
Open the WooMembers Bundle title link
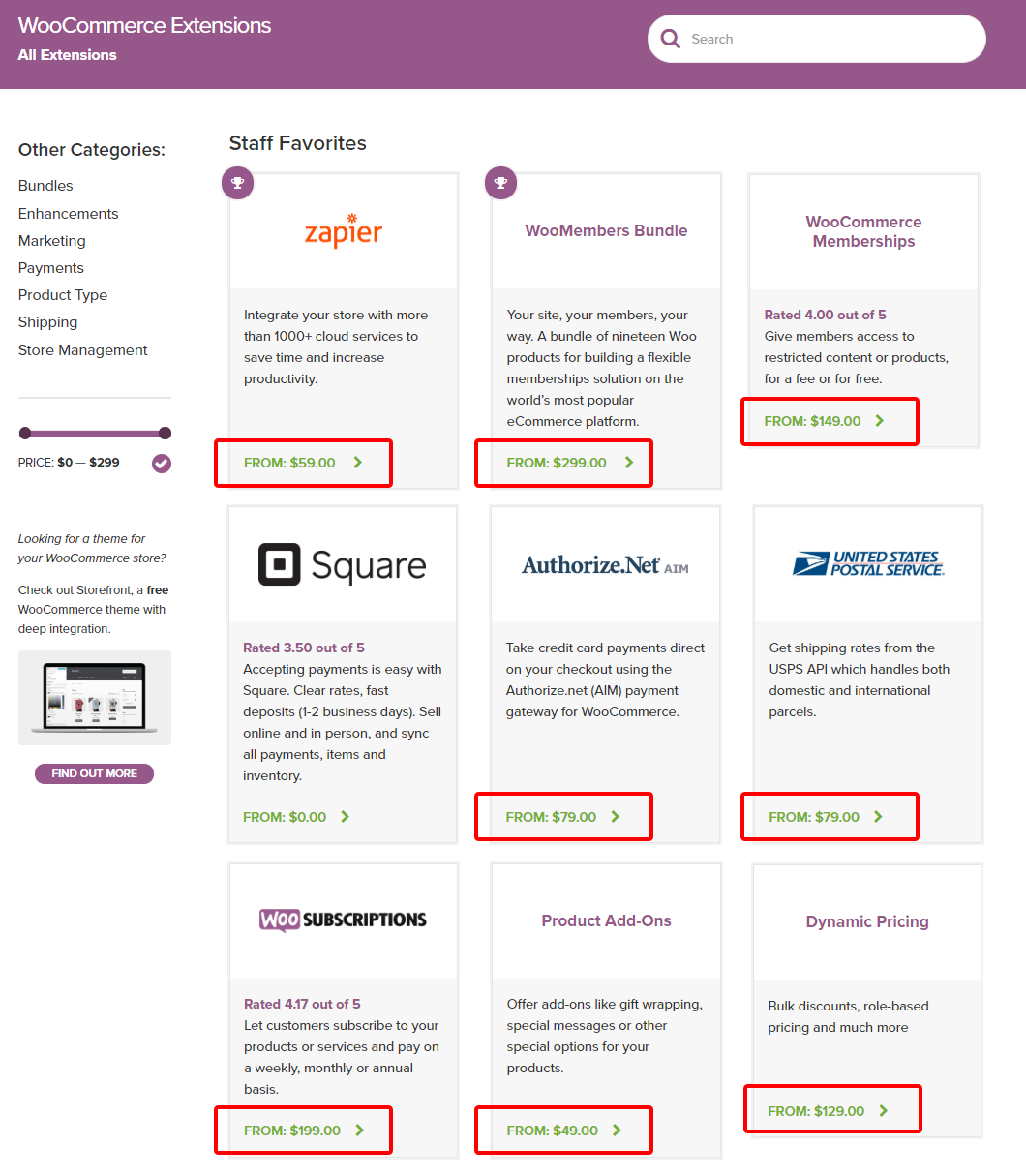point(606,231)
